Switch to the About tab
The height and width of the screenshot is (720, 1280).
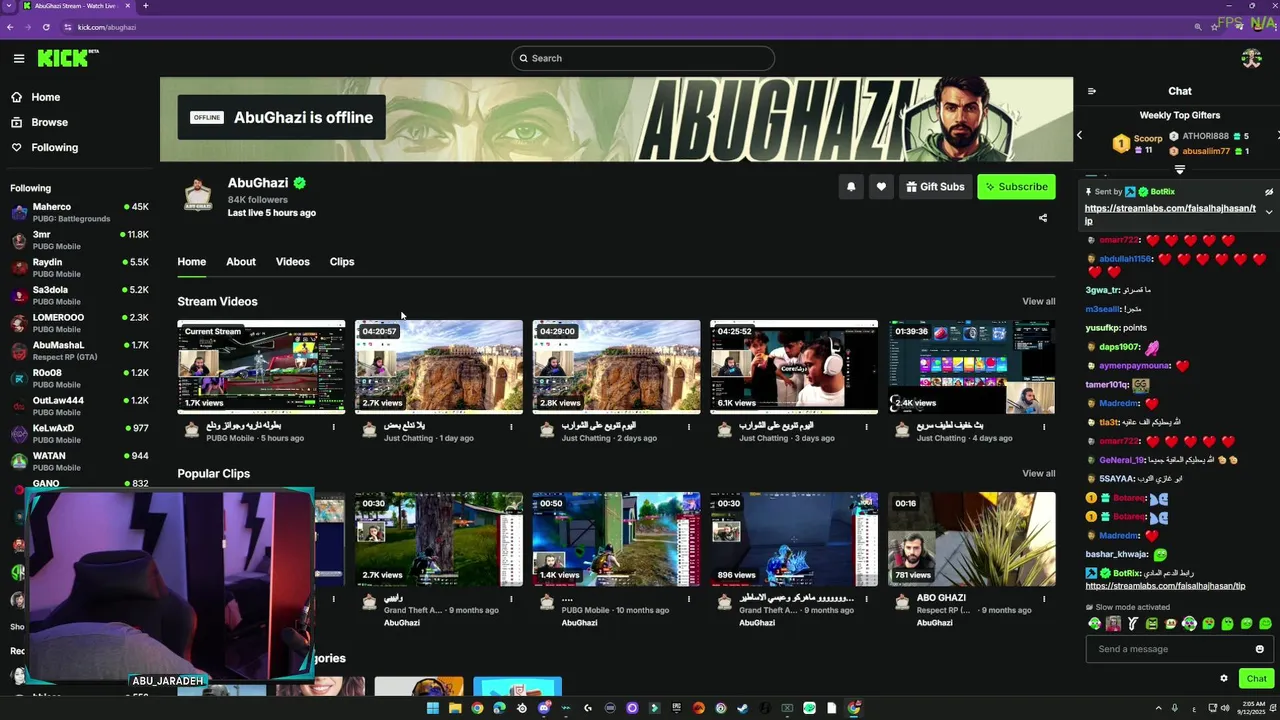tap(241, 262)
